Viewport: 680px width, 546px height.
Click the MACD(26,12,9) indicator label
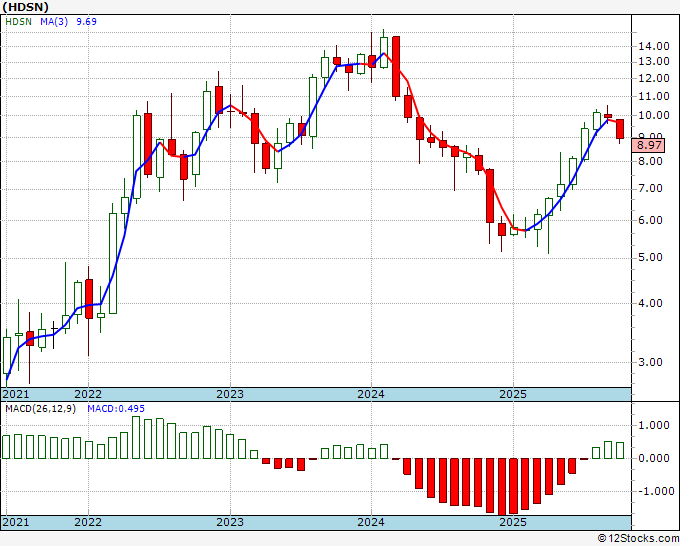(x=40, y=409)
